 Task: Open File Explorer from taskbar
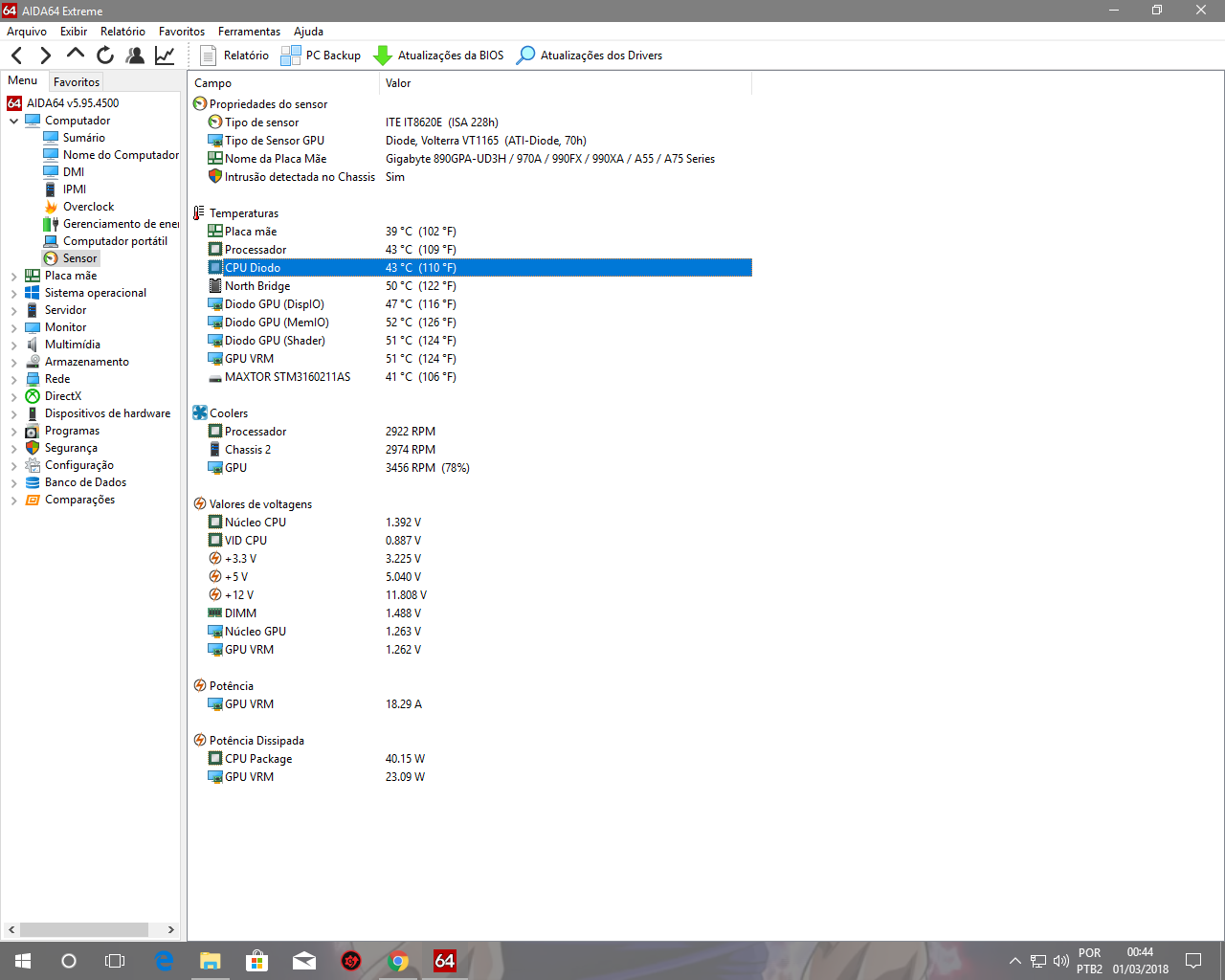pos(211,961)
